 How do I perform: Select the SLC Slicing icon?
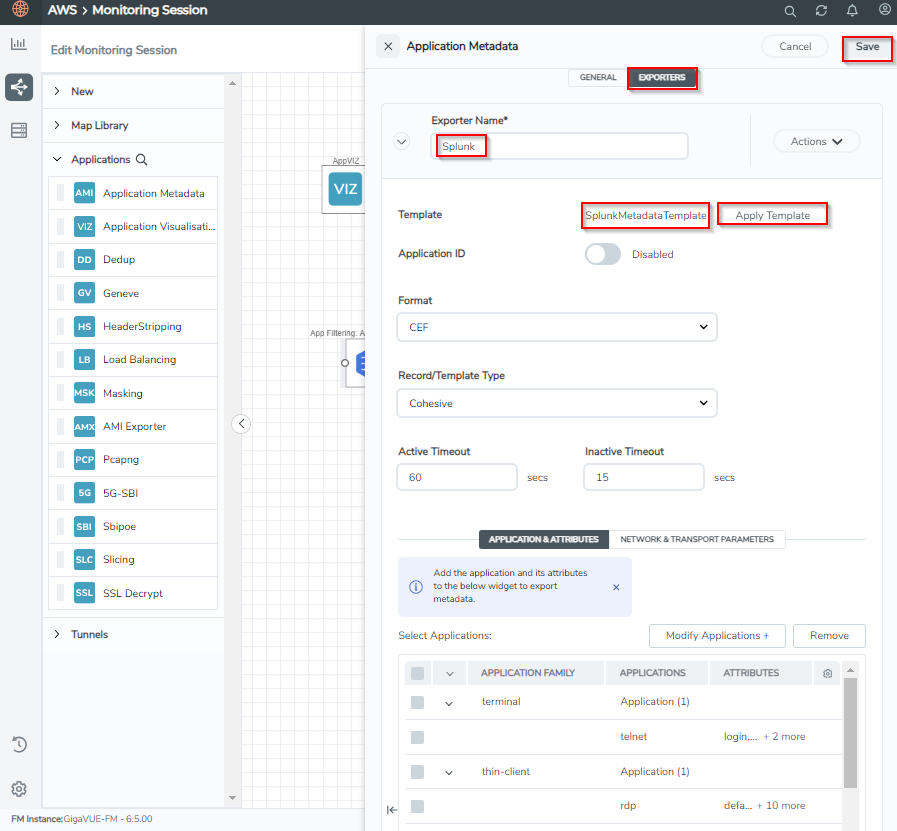84,559
